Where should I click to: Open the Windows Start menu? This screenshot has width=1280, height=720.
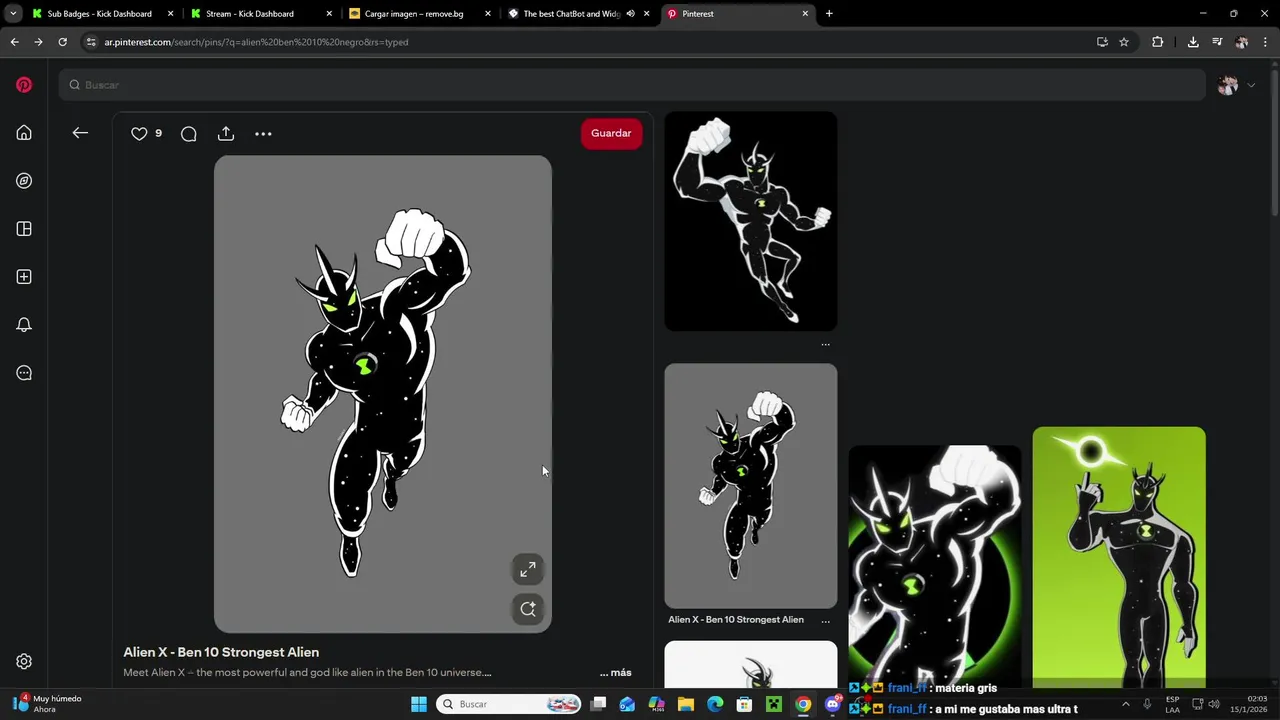pyautogui.click(x=419, y=704)
